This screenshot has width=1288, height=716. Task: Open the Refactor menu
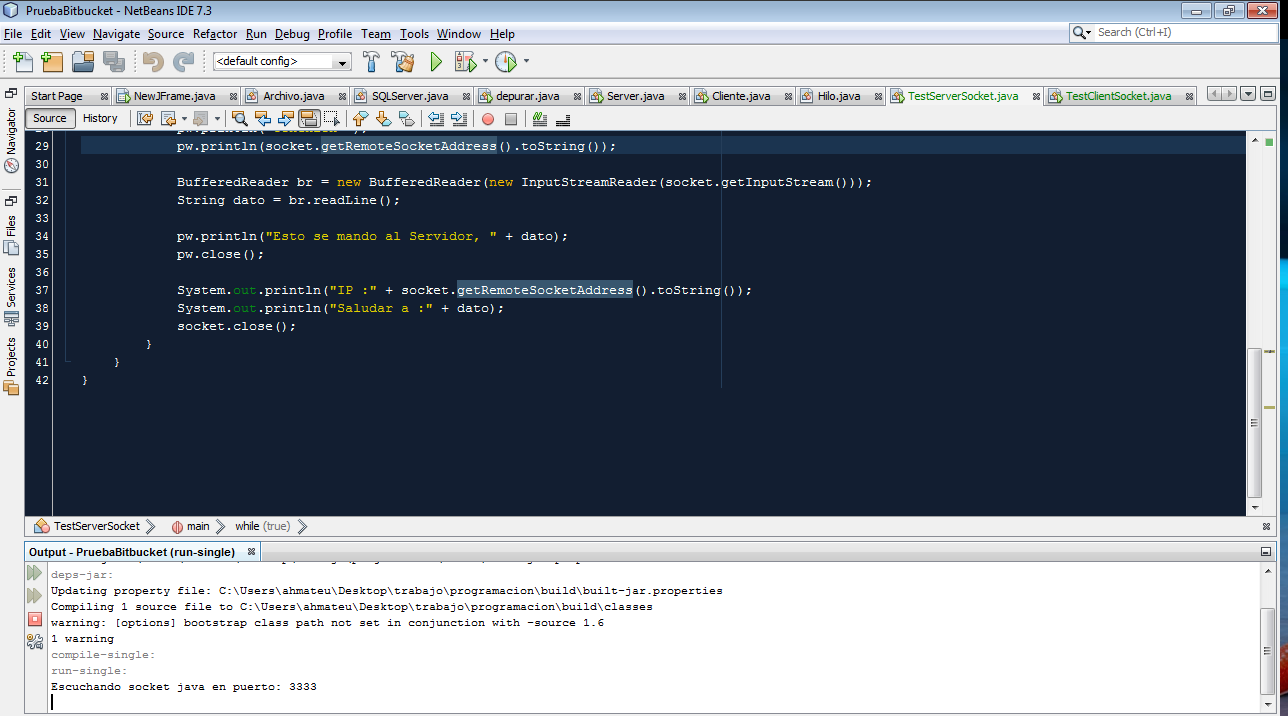(214, 33)
